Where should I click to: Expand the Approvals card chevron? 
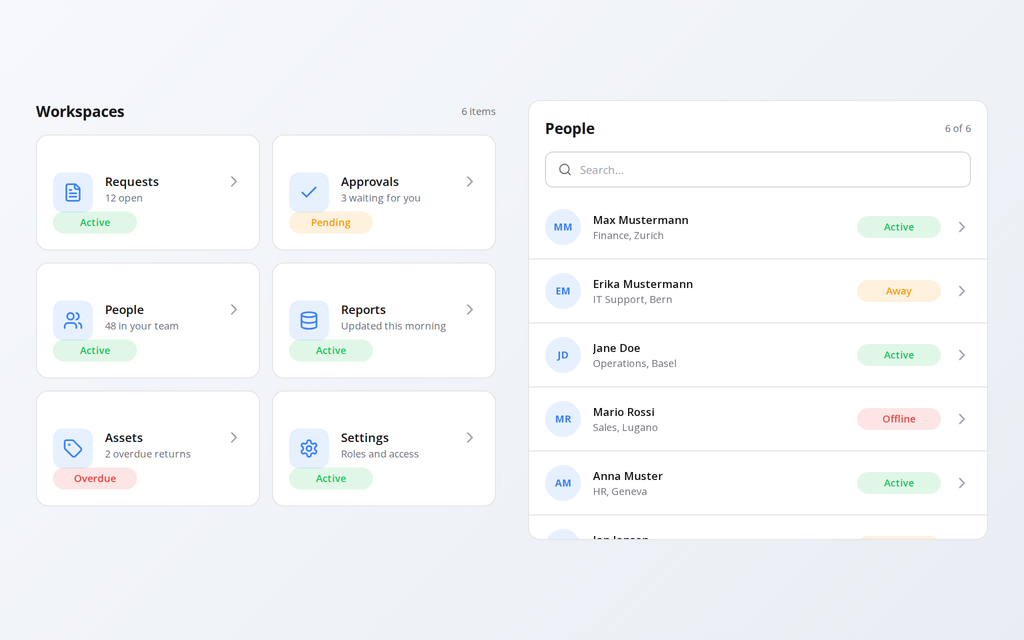470,182
